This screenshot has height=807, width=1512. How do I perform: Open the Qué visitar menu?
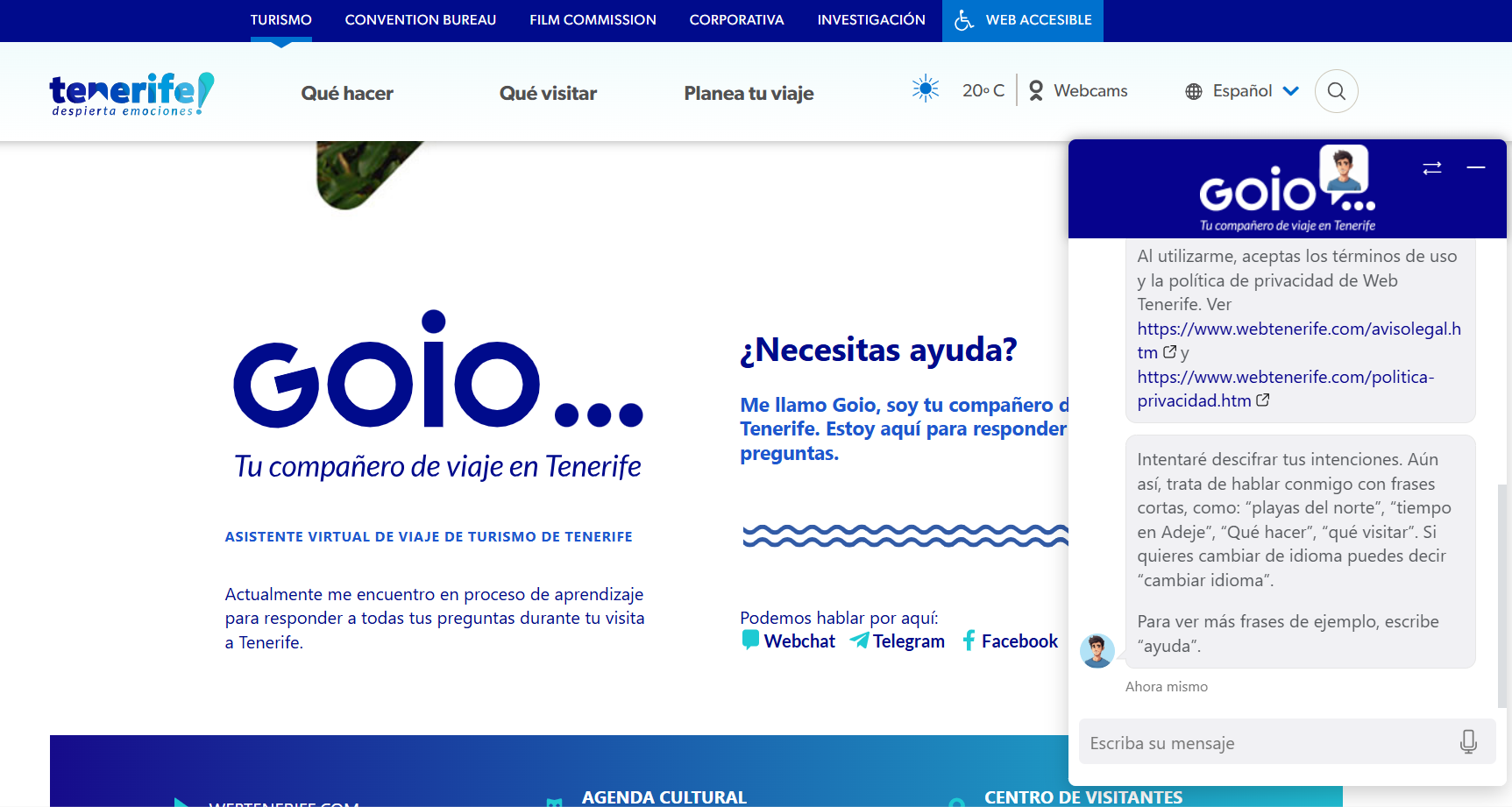[548, 93]
